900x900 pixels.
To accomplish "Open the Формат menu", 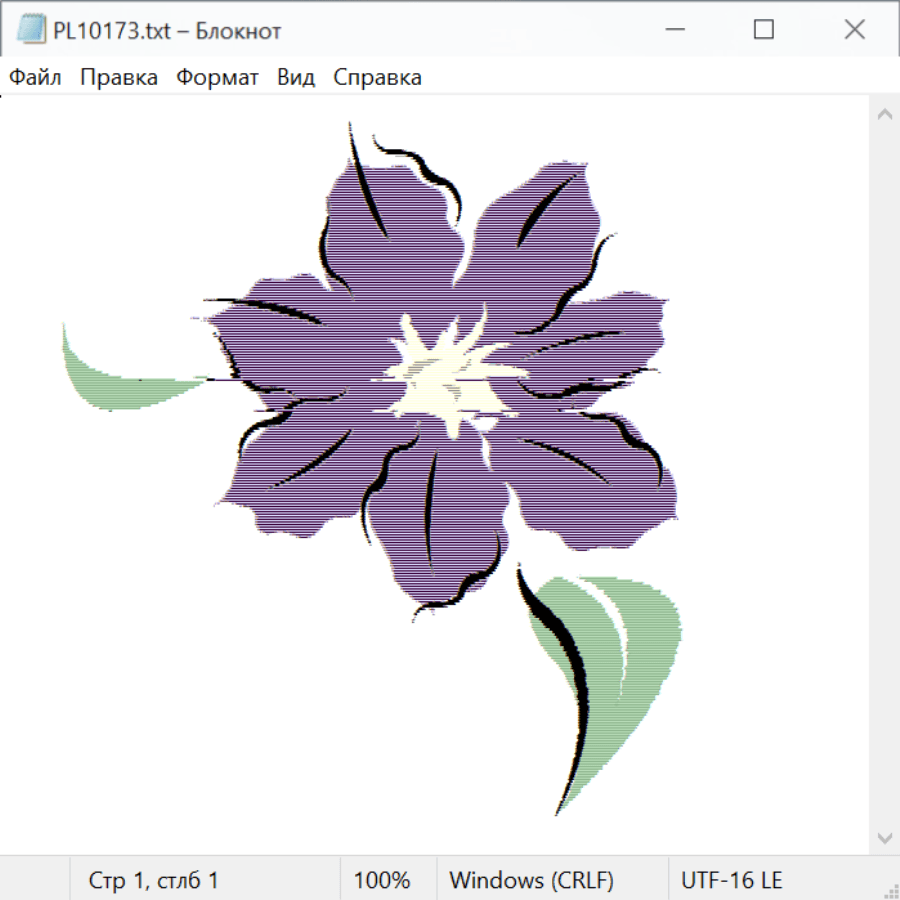I will [x=217, y=78].
